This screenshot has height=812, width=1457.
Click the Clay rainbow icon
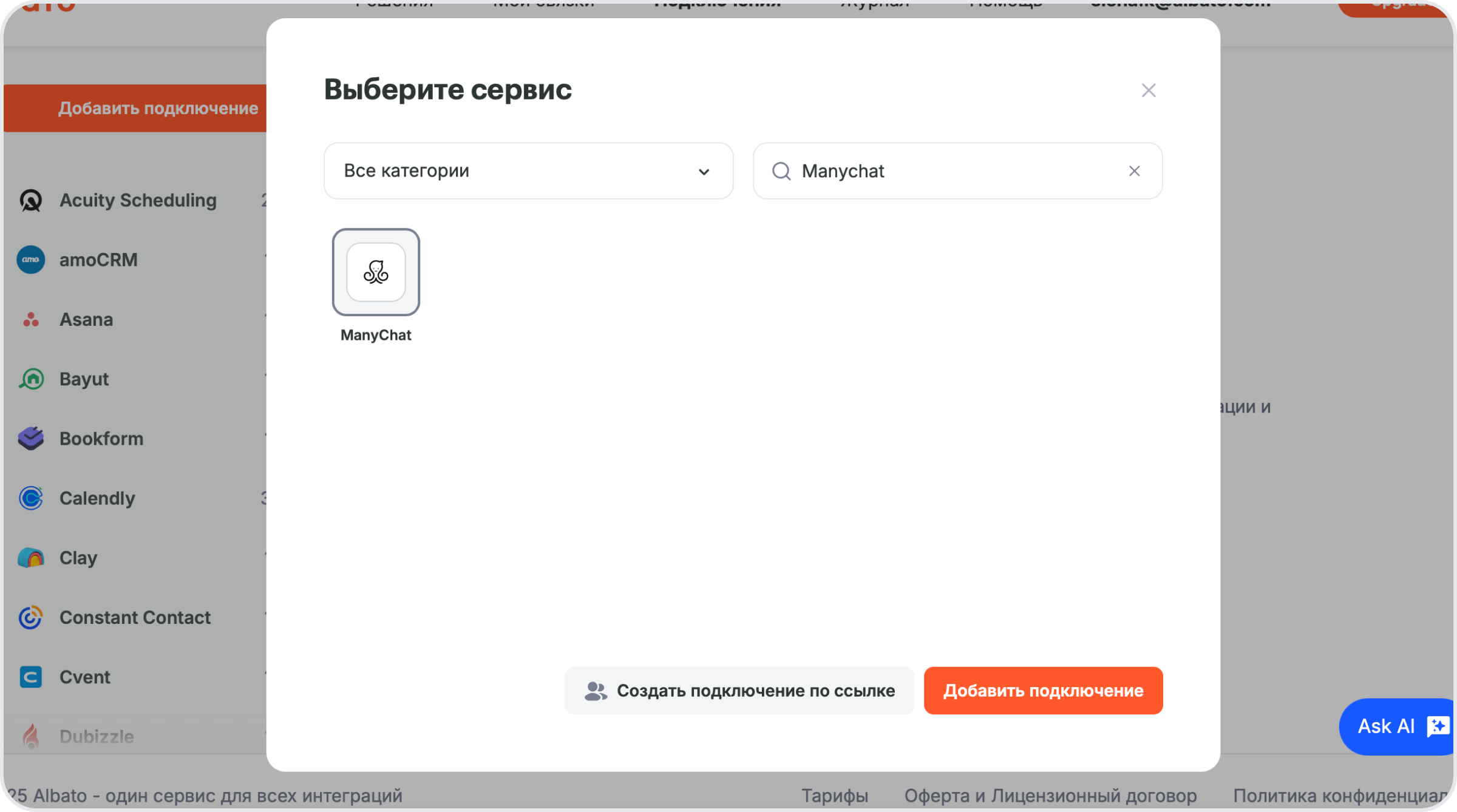point(31,558)
